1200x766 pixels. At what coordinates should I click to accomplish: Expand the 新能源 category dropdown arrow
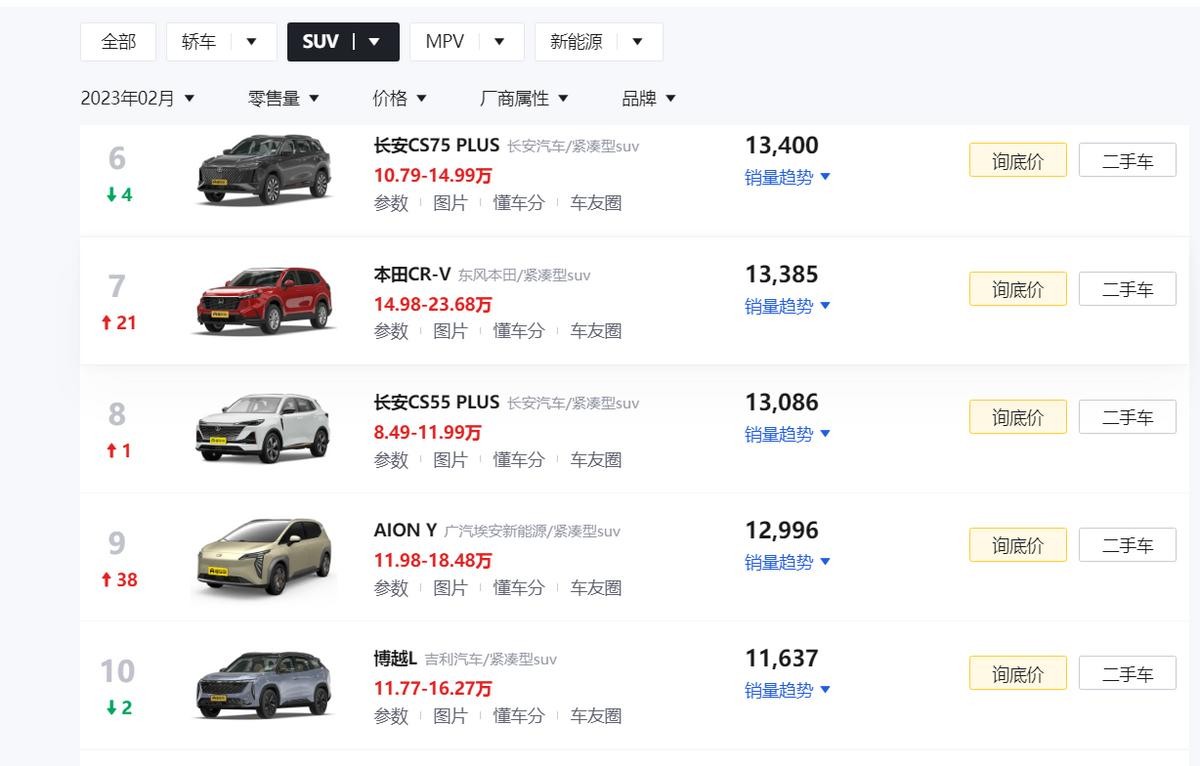click(638, 42)
